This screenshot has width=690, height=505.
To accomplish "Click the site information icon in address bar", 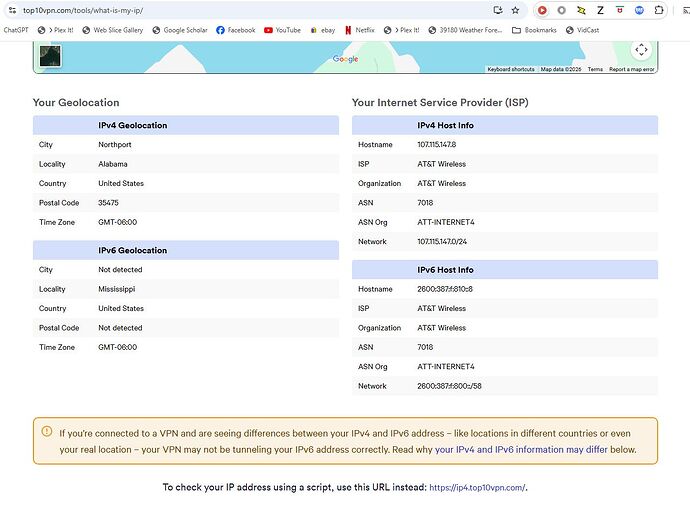I will (x=12, y=10).
